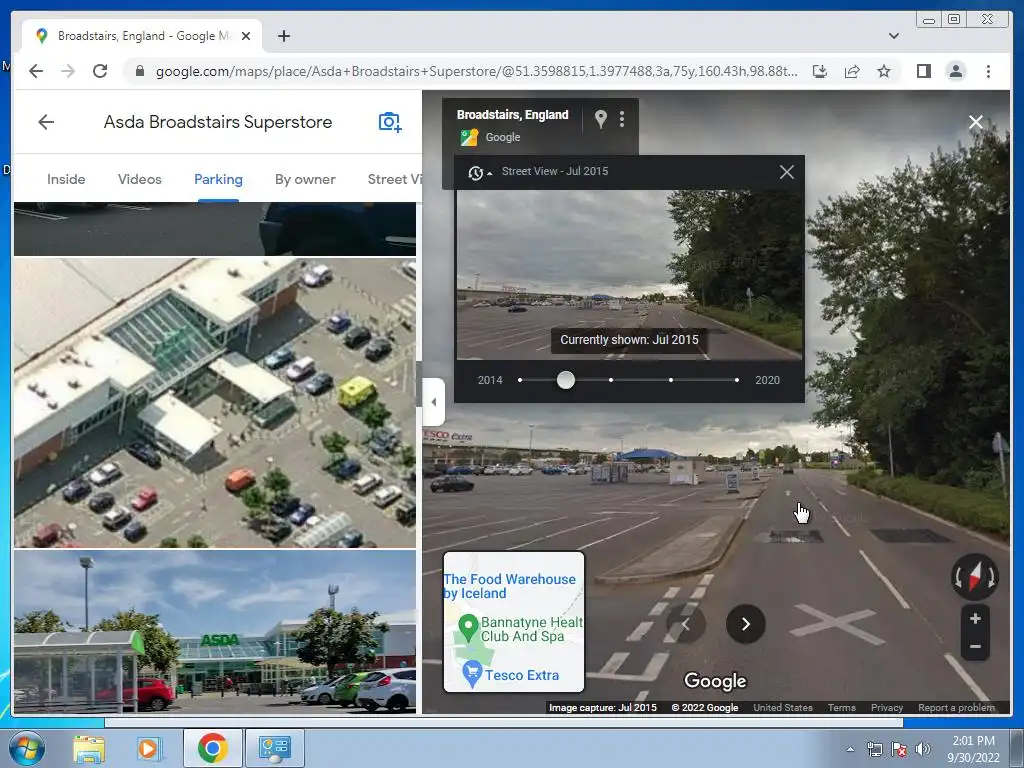Open the Terms link
This screenshot has height=768, width=1024.
click(x=841, y=707)
